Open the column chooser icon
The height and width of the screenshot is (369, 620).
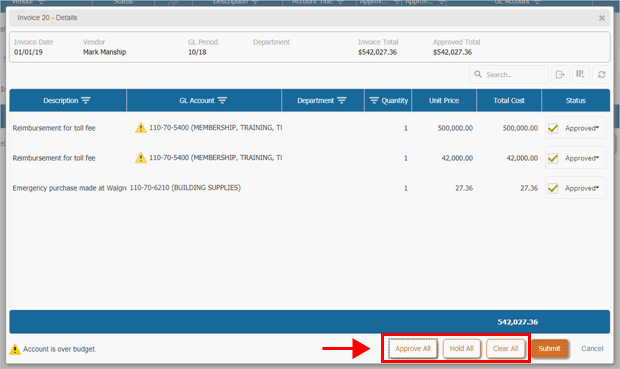click(580, 74)
